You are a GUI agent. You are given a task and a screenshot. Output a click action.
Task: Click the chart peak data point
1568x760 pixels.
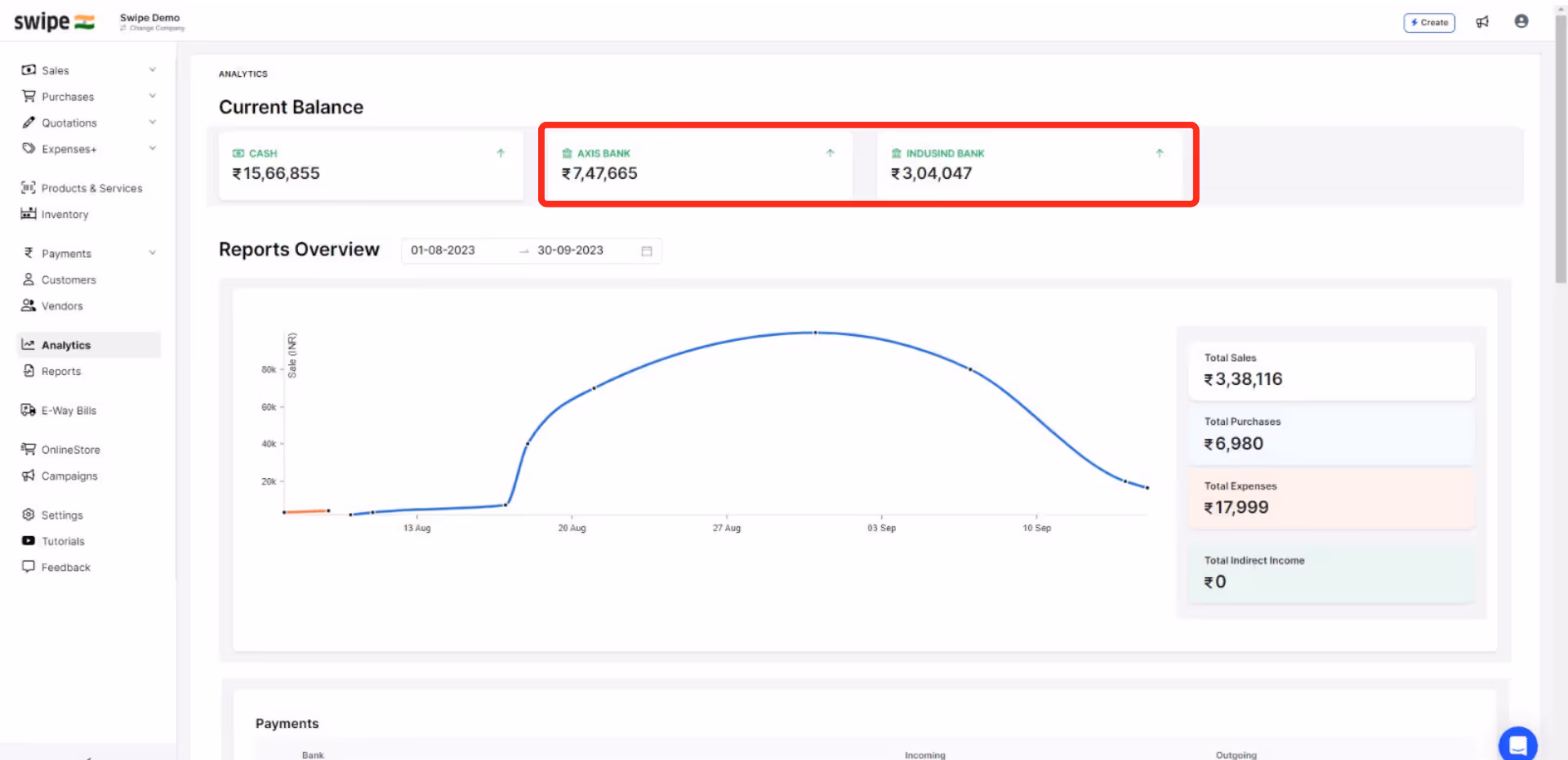(x=815, y=333)
